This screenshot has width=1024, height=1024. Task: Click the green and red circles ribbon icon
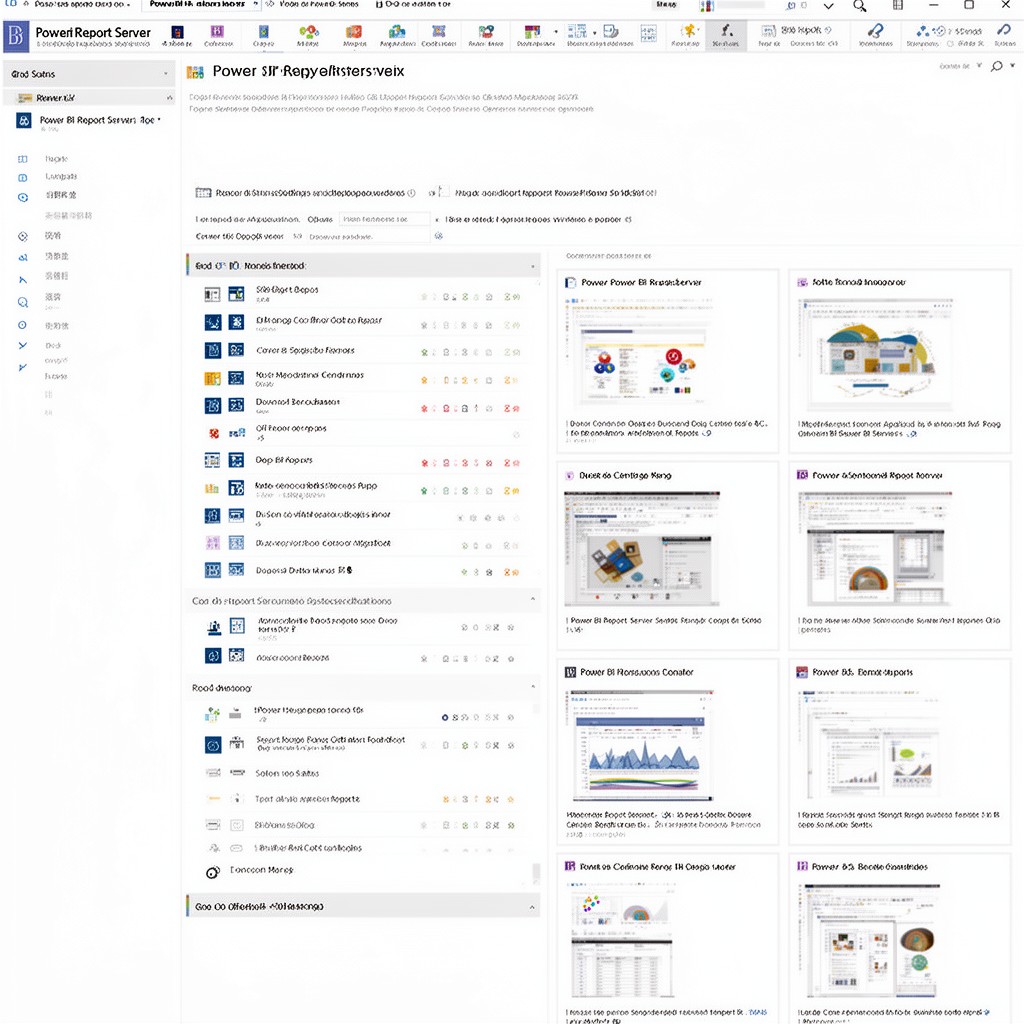click(308, 32)
